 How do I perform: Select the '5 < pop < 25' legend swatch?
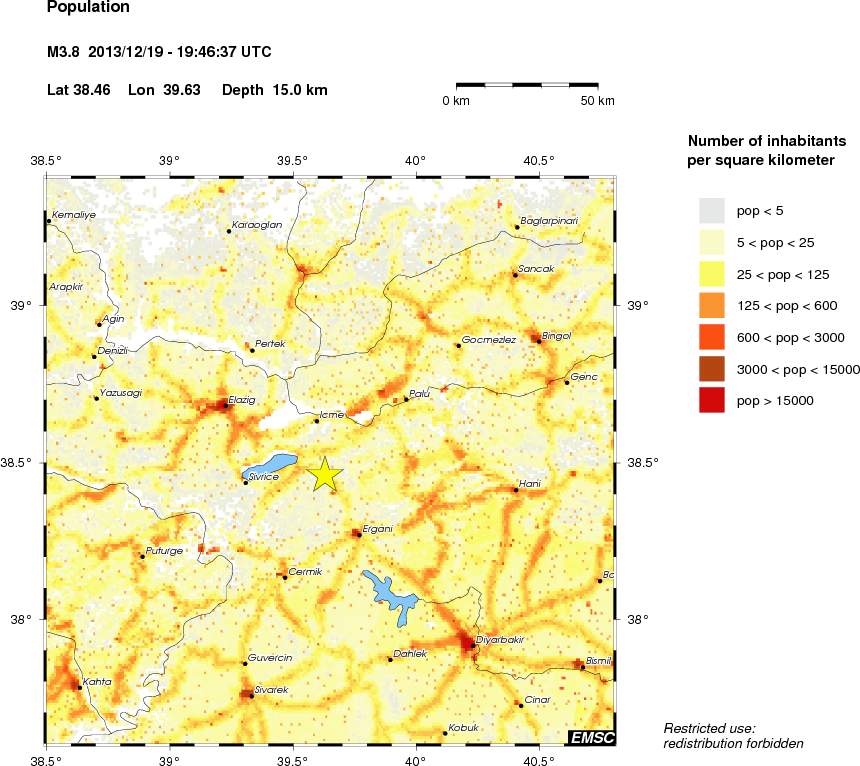click(x=711, y=242)
